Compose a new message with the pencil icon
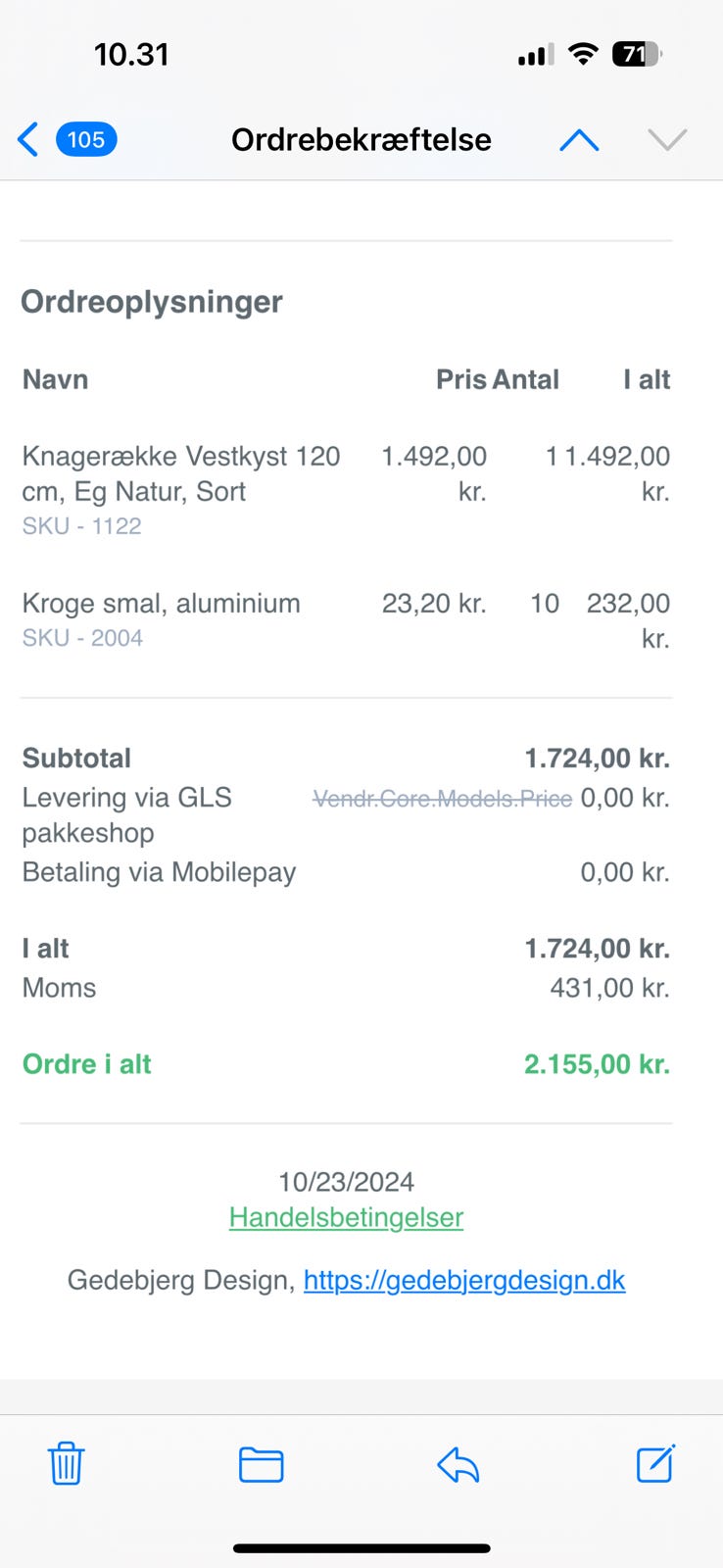The width and height of the screenshot is (723, 1568). click(x=655, y=1463)
